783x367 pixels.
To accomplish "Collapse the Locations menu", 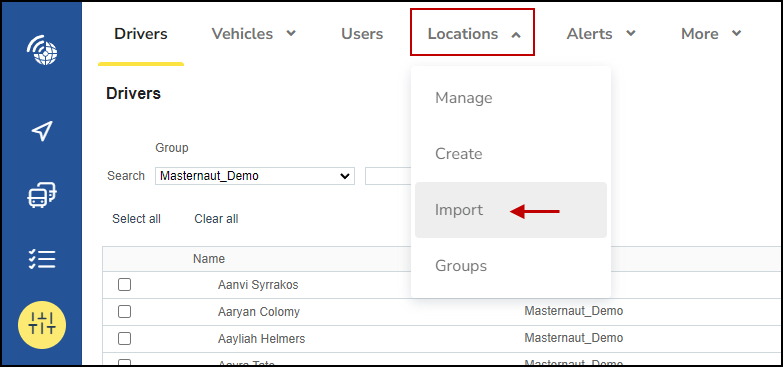I will tap(472, 32).
